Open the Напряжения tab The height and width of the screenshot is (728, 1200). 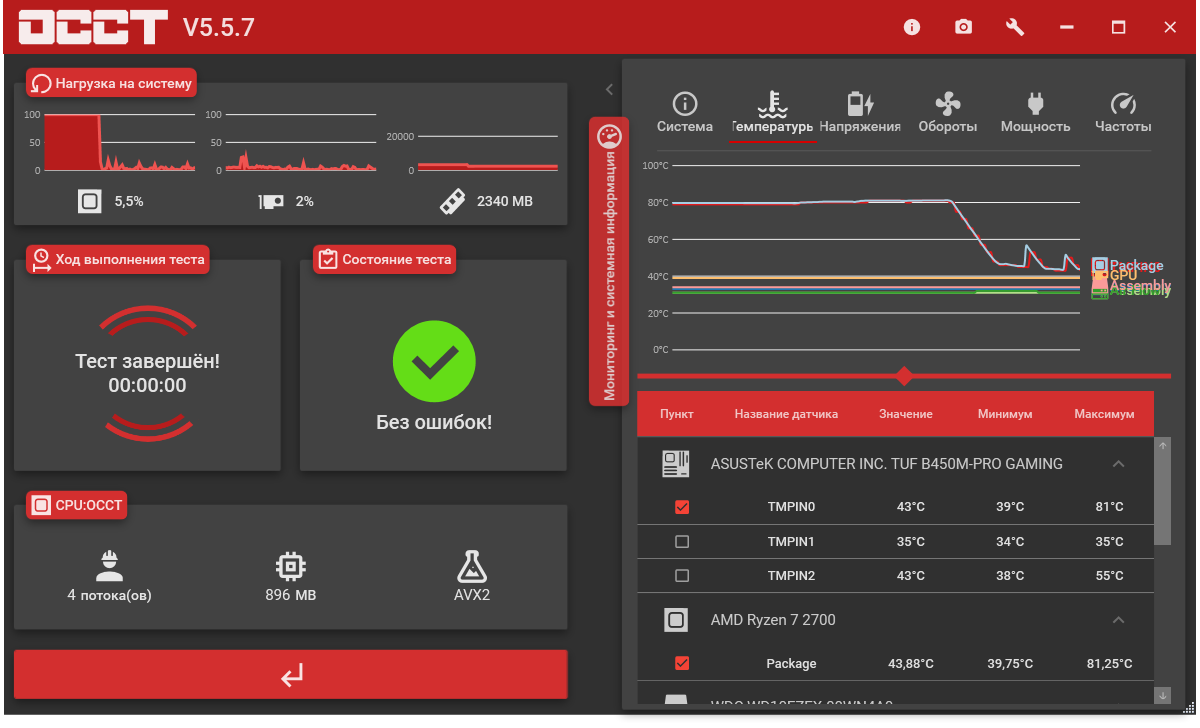tap(860, 113)
